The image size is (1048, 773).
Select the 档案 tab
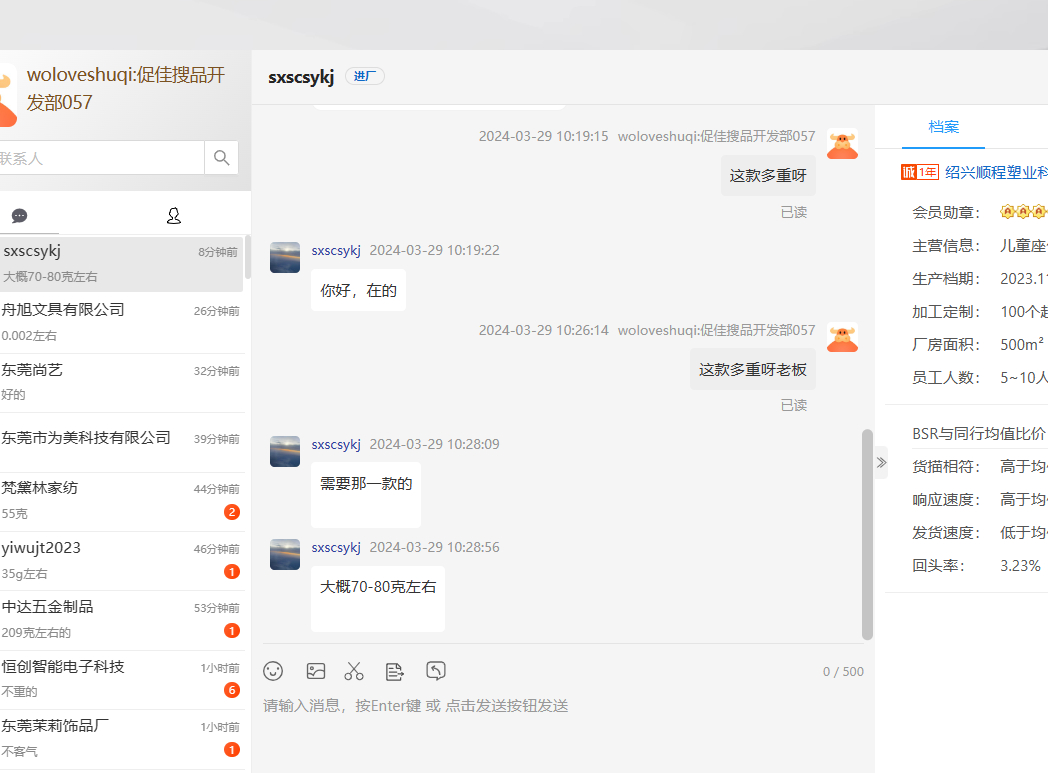943,127
